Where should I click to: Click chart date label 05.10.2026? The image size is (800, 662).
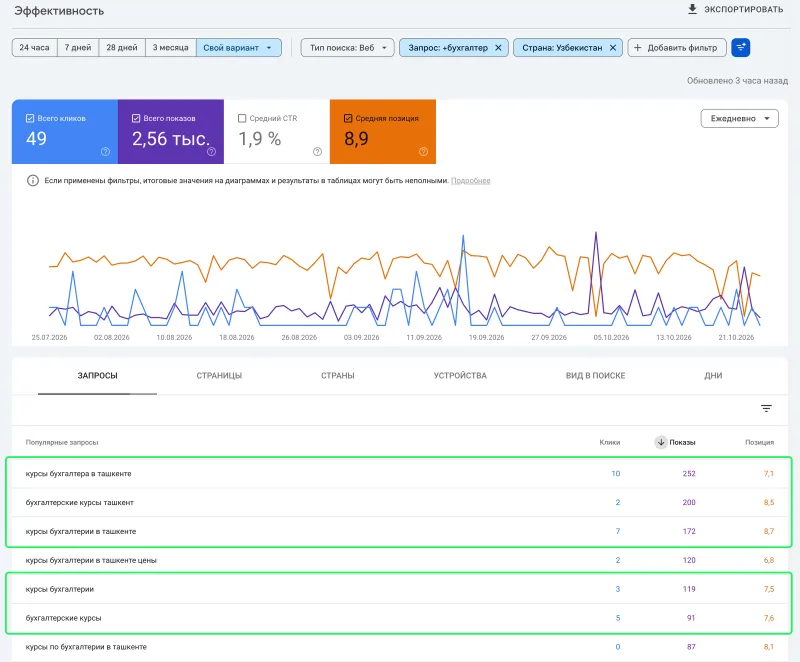(611, 338)
